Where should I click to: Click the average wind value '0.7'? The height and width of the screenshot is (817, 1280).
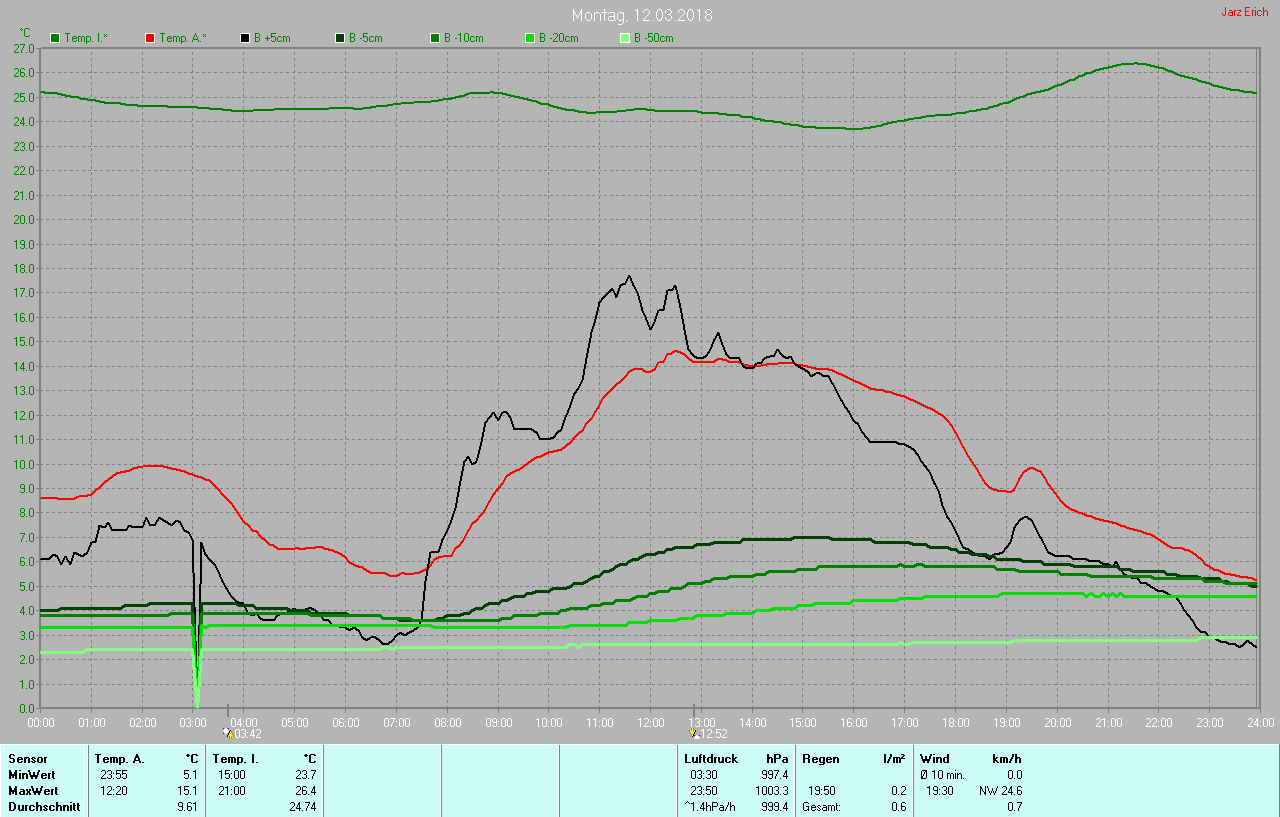(1014, 807)
